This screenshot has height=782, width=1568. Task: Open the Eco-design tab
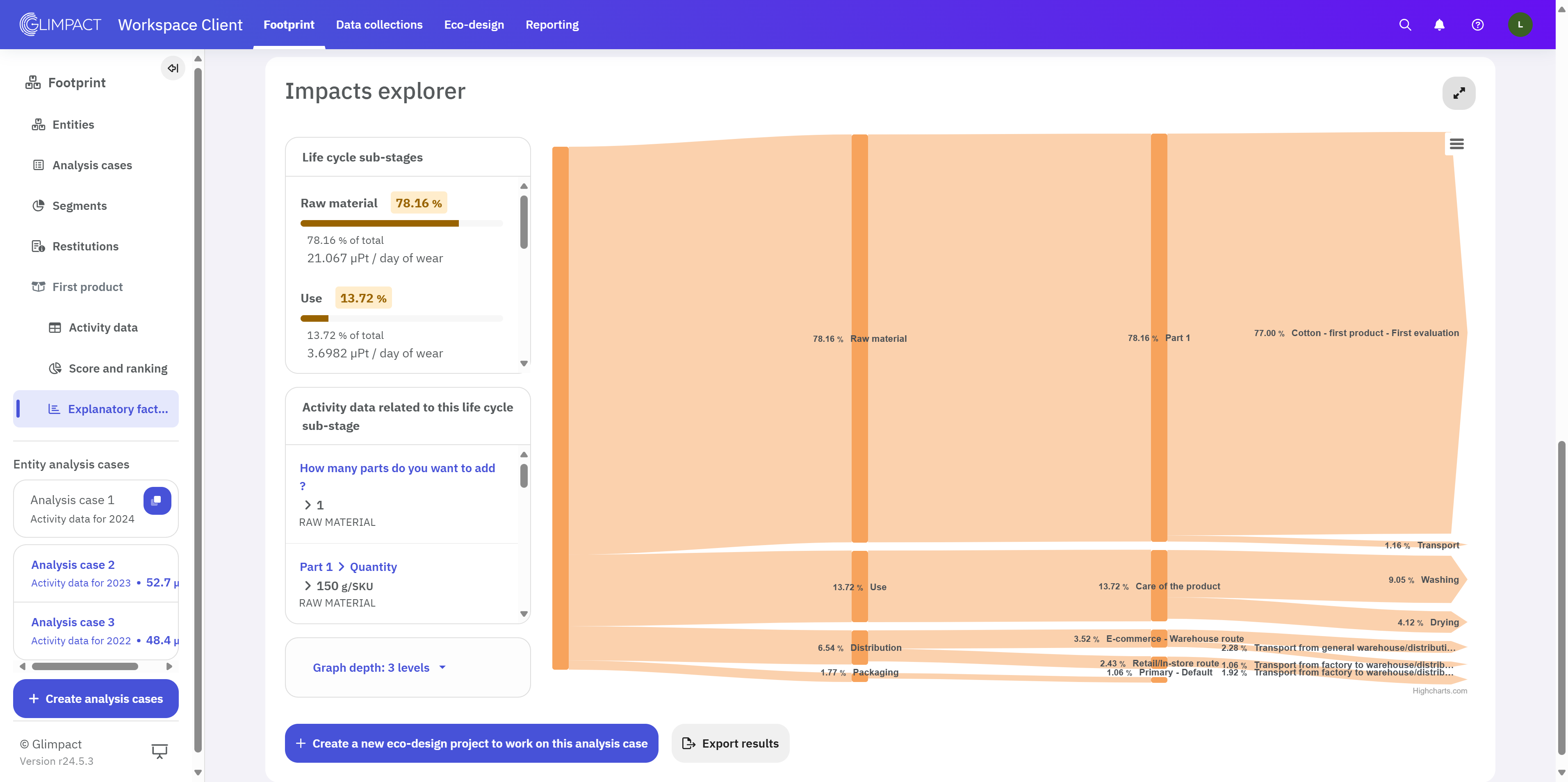[x=474, y=24]
